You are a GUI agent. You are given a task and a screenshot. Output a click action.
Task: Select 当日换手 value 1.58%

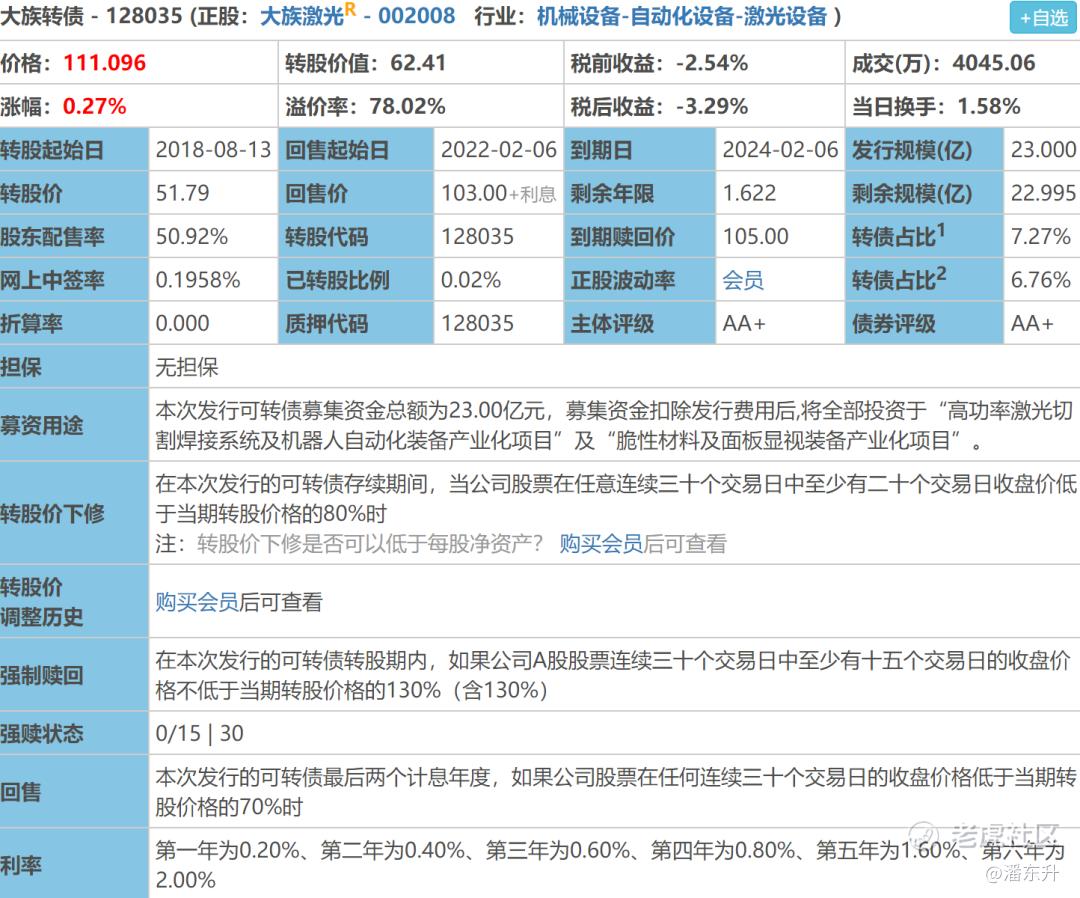(x=988, y=106)
